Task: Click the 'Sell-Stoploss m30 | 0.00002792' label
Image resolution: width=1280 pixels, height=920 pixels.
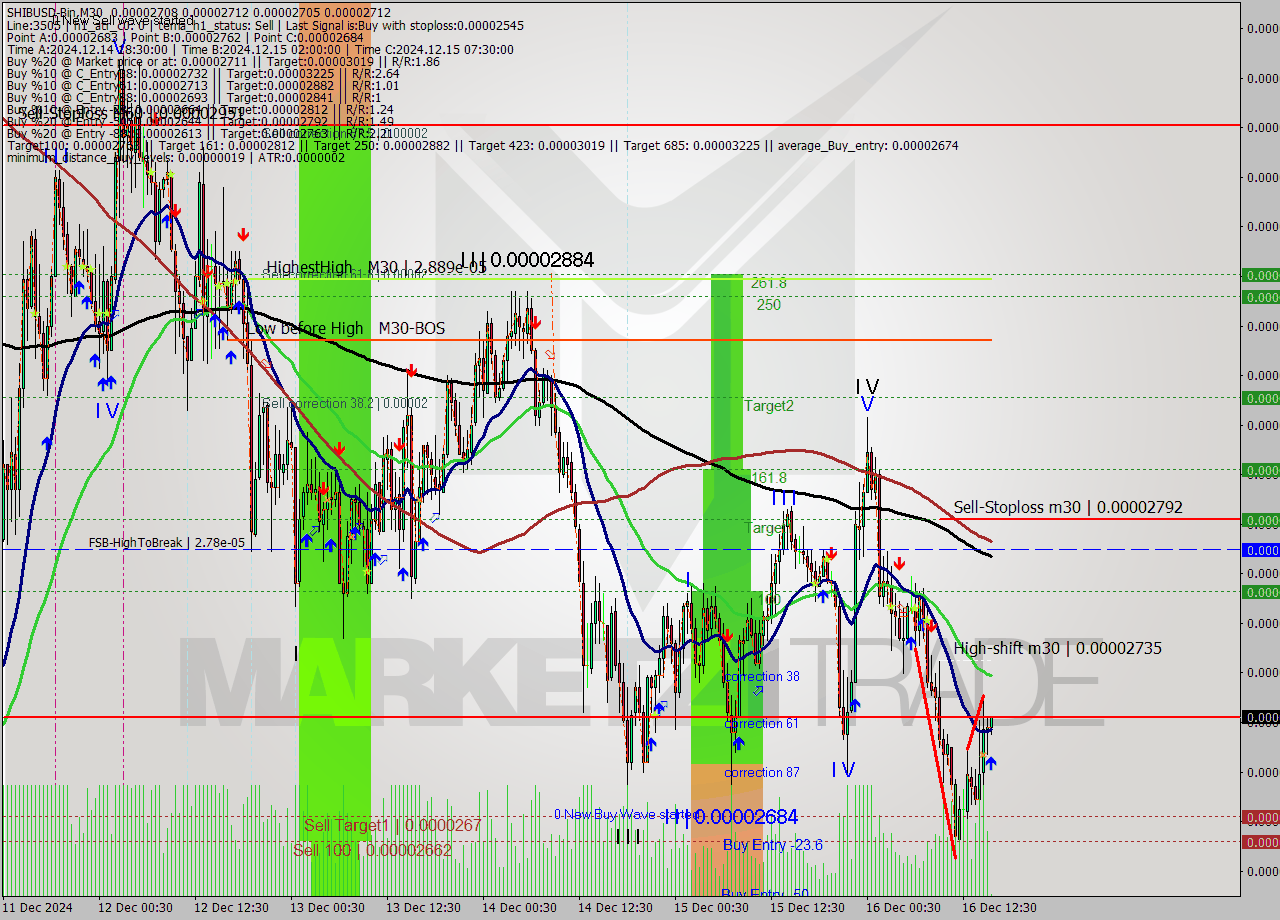Action: [x=1068, y=507]
